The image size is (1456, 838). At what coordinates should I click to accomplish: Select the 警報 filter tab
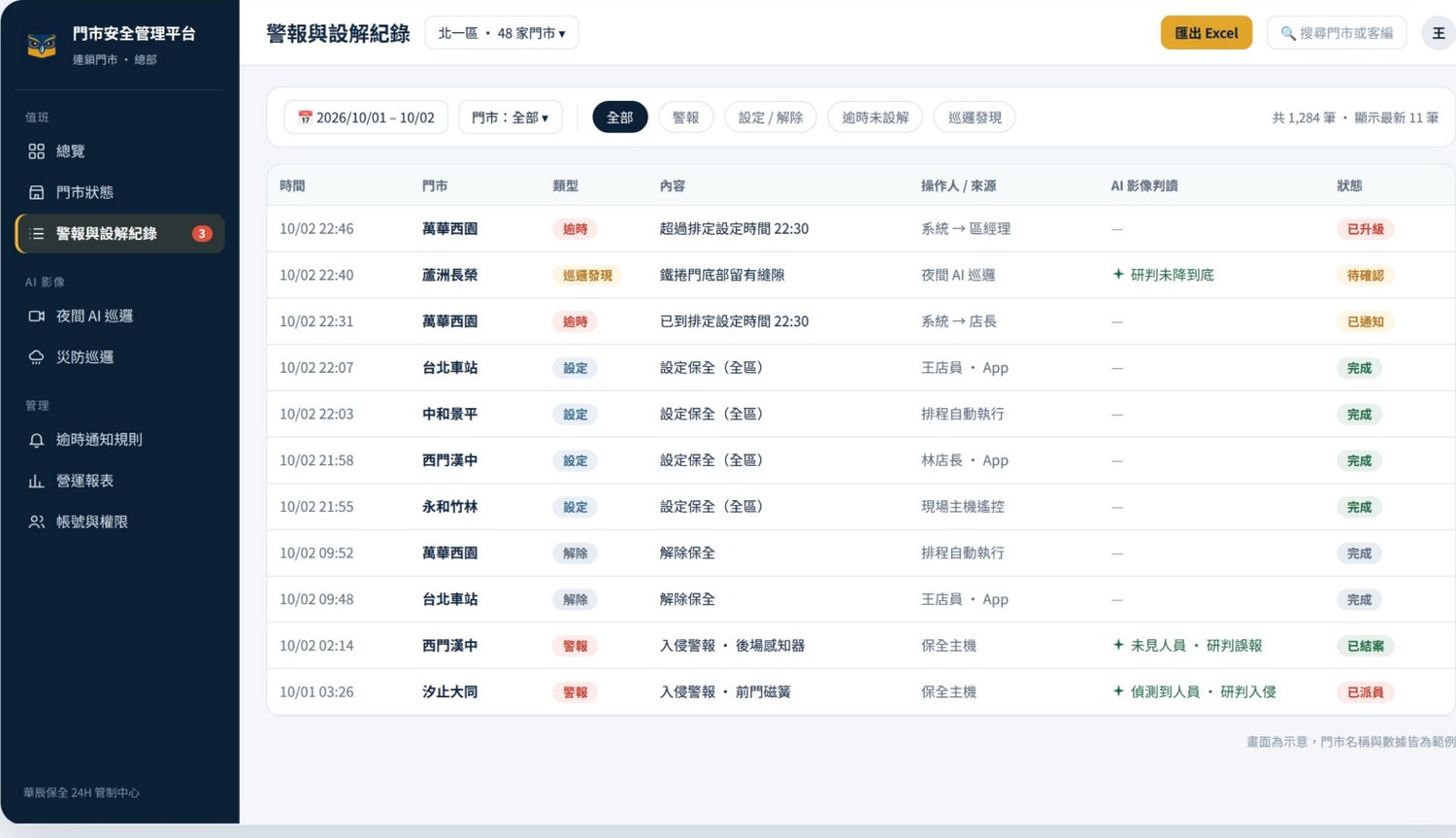(685, 117)
